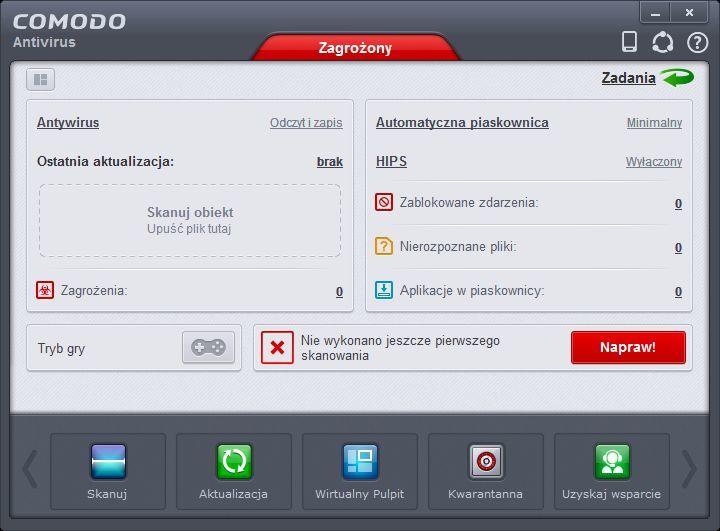Click the 'Aplikacje w piaskownicy:' label
The height and width of the screenshot is (531, 720).
tap(472, 291)
